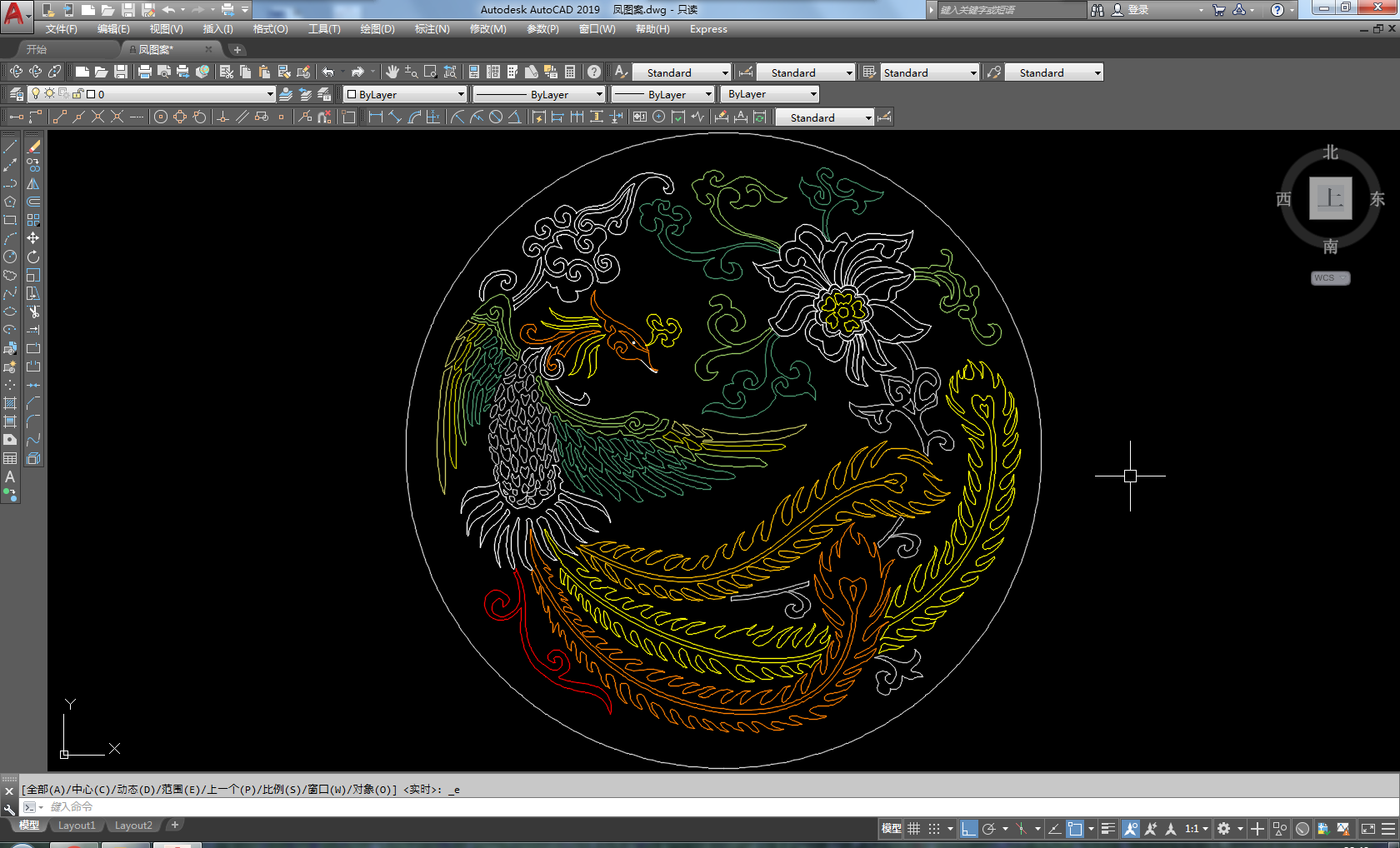Click the new drawing tab plus button
This screenshot has height=848, width=1400.
tap(237, 50)
